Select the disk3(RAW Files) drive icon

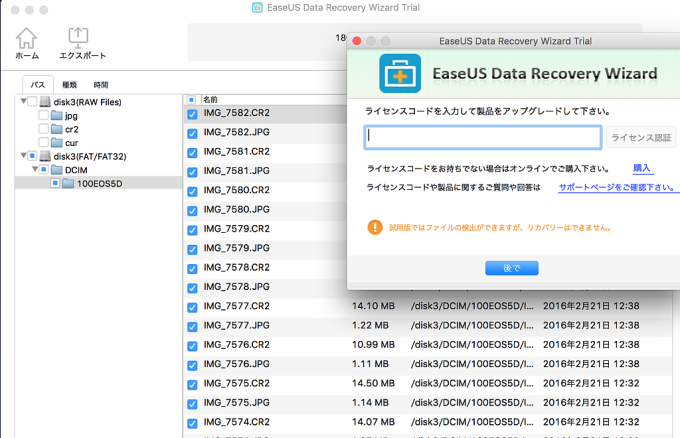(45, 102)
